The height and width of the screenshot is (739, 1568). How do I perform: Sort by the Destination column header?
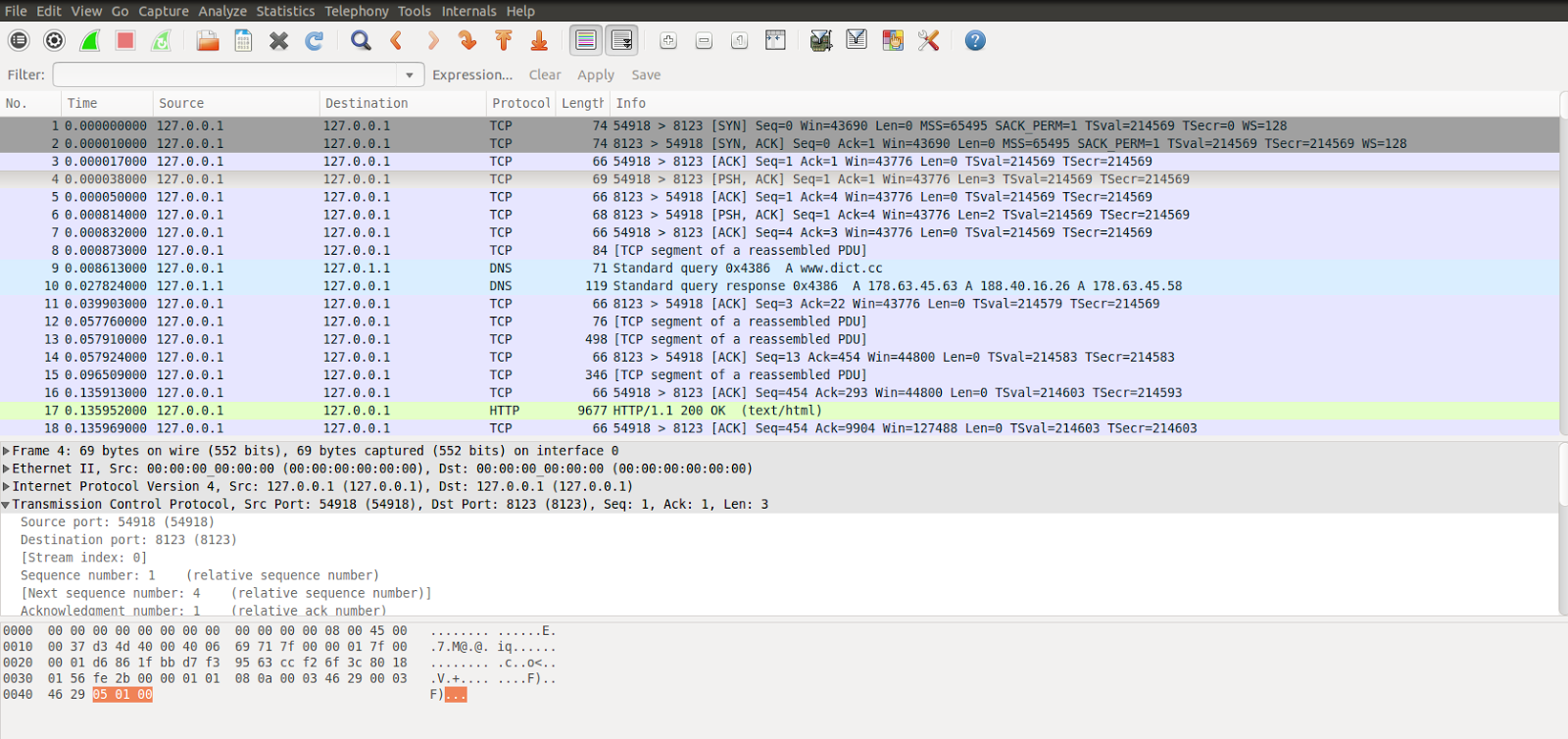click(x=404, y=103)
